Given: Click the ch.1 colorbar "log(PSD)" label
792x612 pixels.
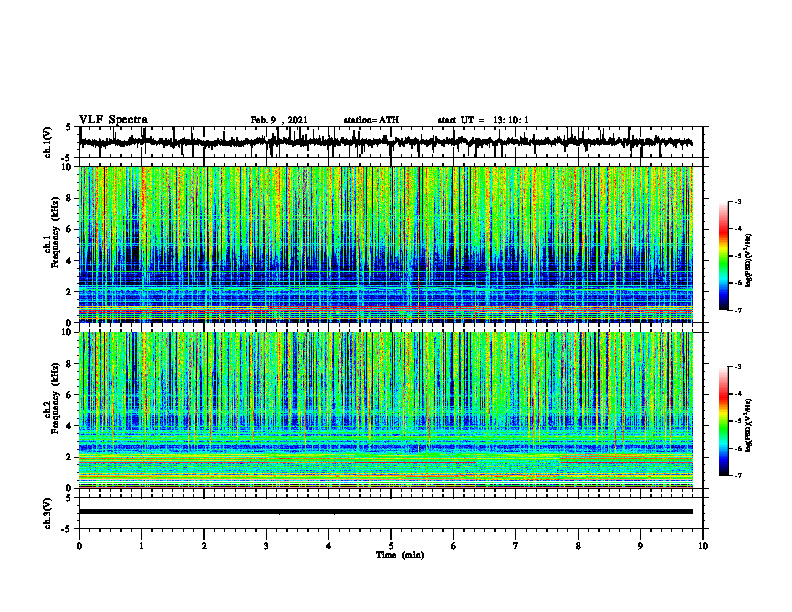Looking at the screenshot, I should pyautogui.click(x=749, y=260).
